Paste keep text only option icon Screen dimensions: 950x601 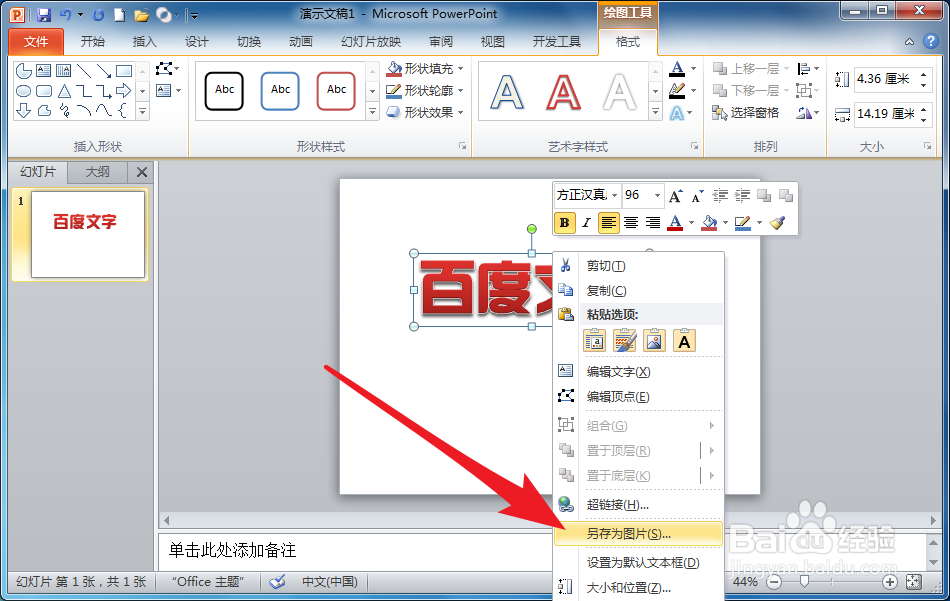[x=684, y=340]
